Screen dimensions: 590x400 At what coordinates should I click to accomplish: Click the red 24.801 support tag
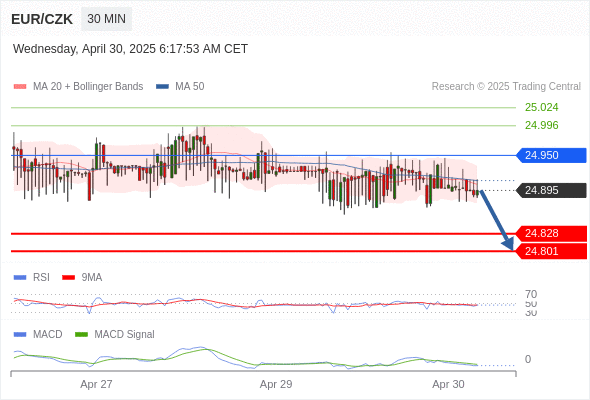pyautogui.click(x=551, y=251)
